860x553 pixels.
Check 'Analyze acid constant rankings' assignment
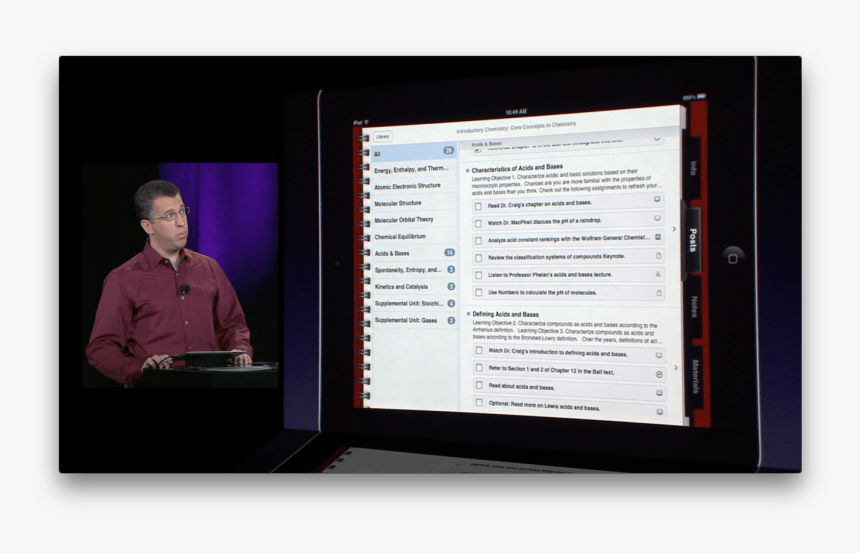[x=478, y=241]
